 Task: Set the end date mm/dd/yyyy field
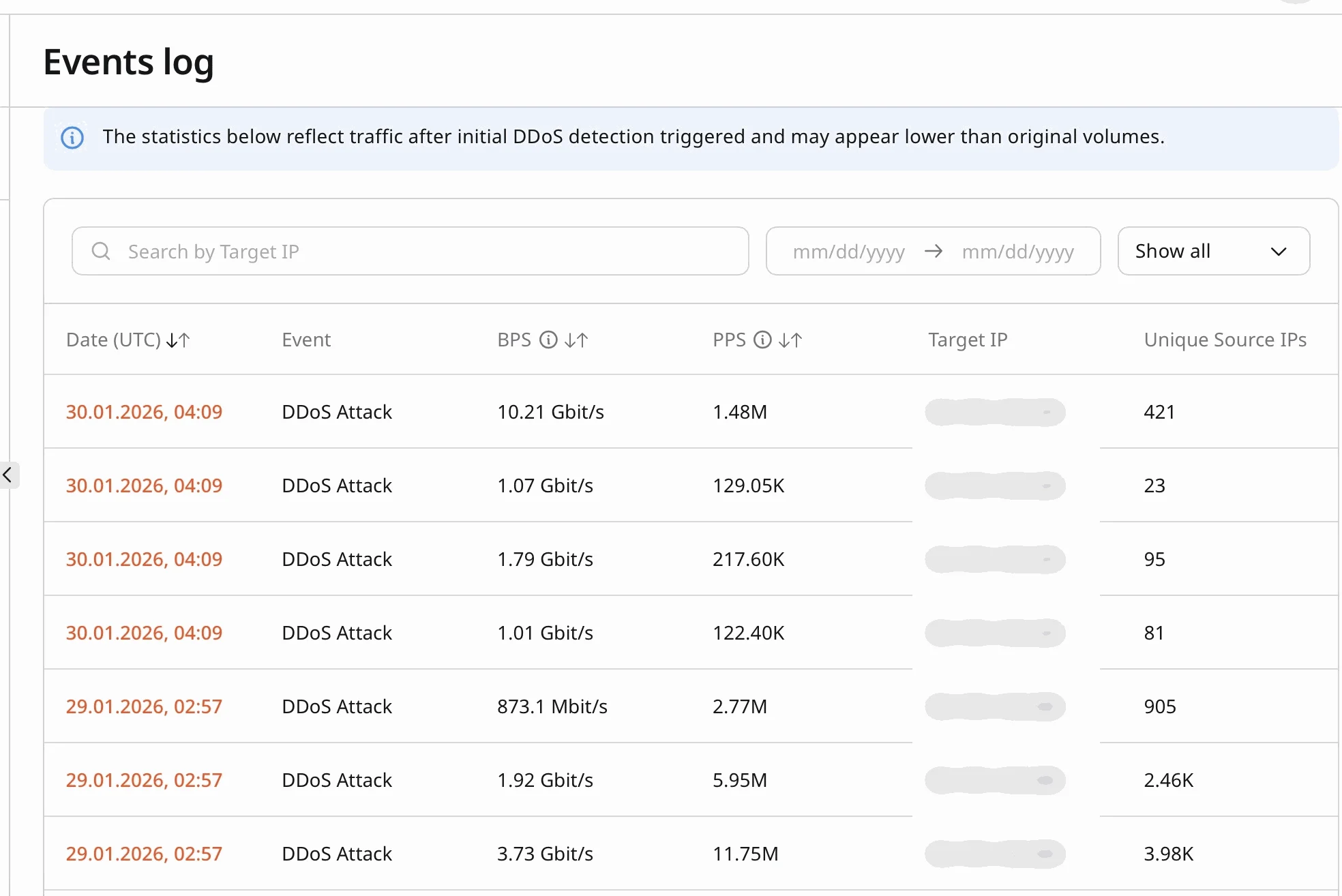pyautogui.click(x=1017, y=252)
